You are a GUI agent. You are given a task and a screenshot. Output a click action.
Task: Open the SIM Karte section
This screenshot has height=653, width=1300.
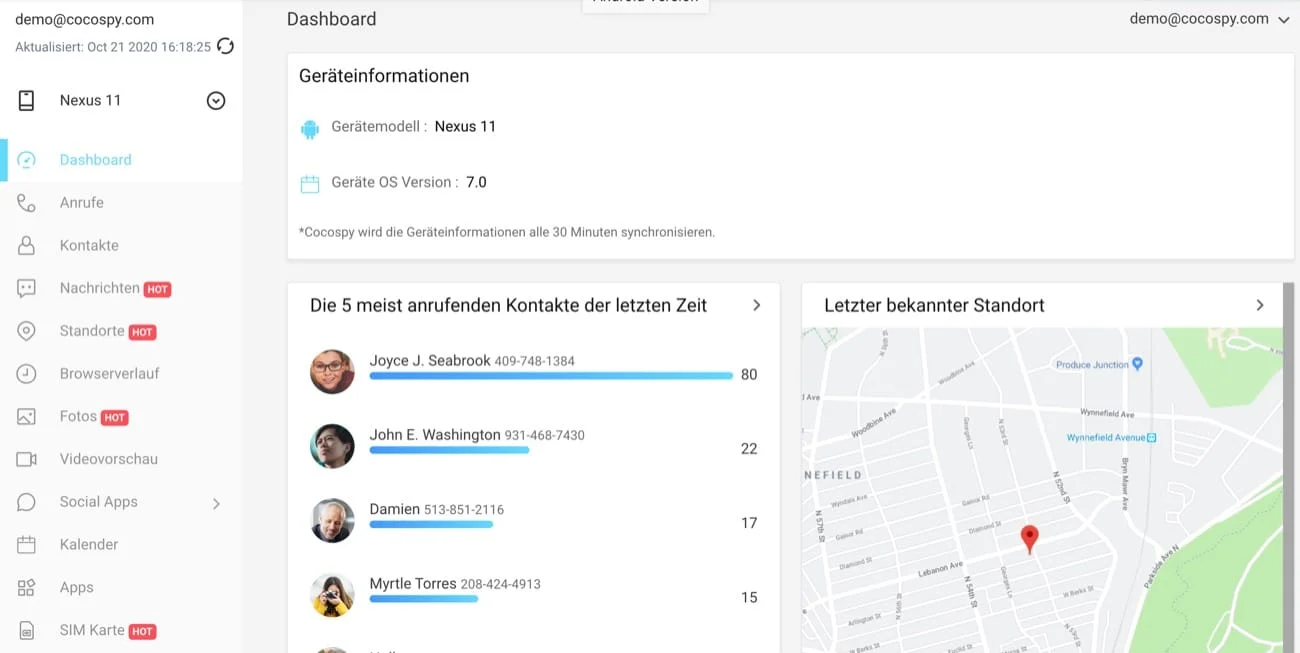[92, 630]
